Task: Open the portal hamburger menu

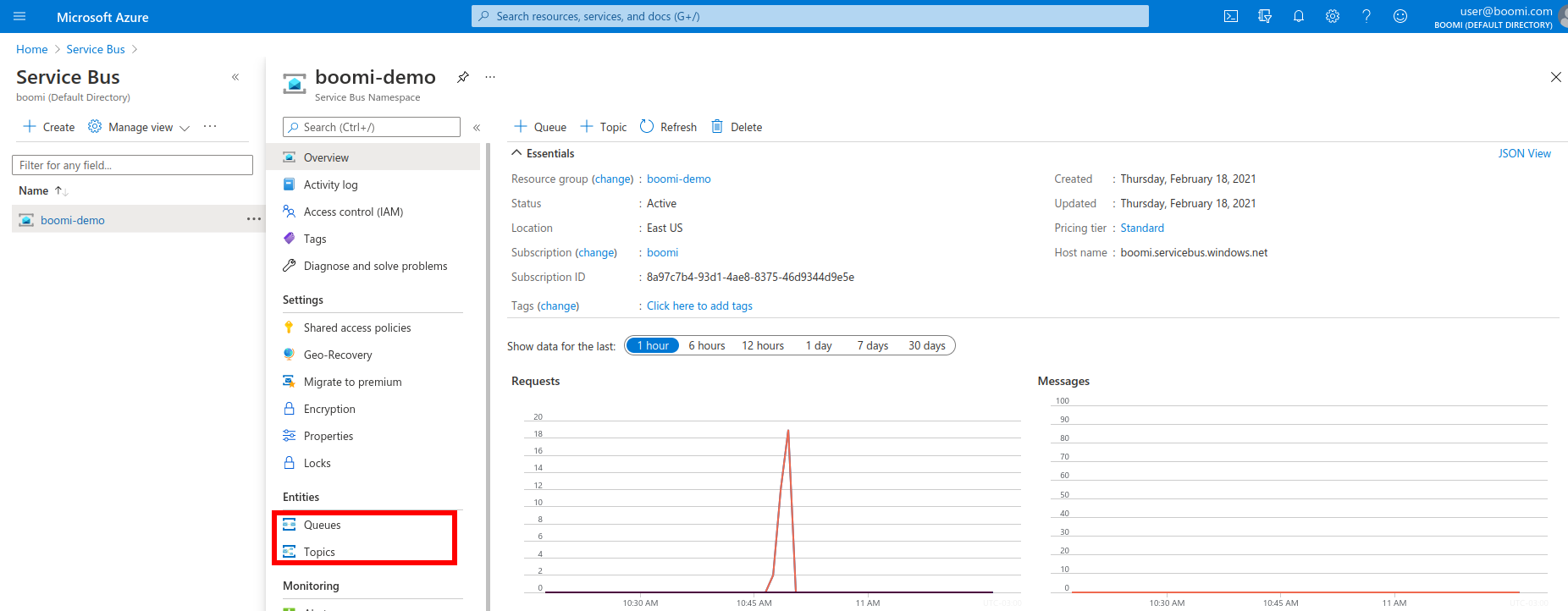Action: click(x=19, y=16)
